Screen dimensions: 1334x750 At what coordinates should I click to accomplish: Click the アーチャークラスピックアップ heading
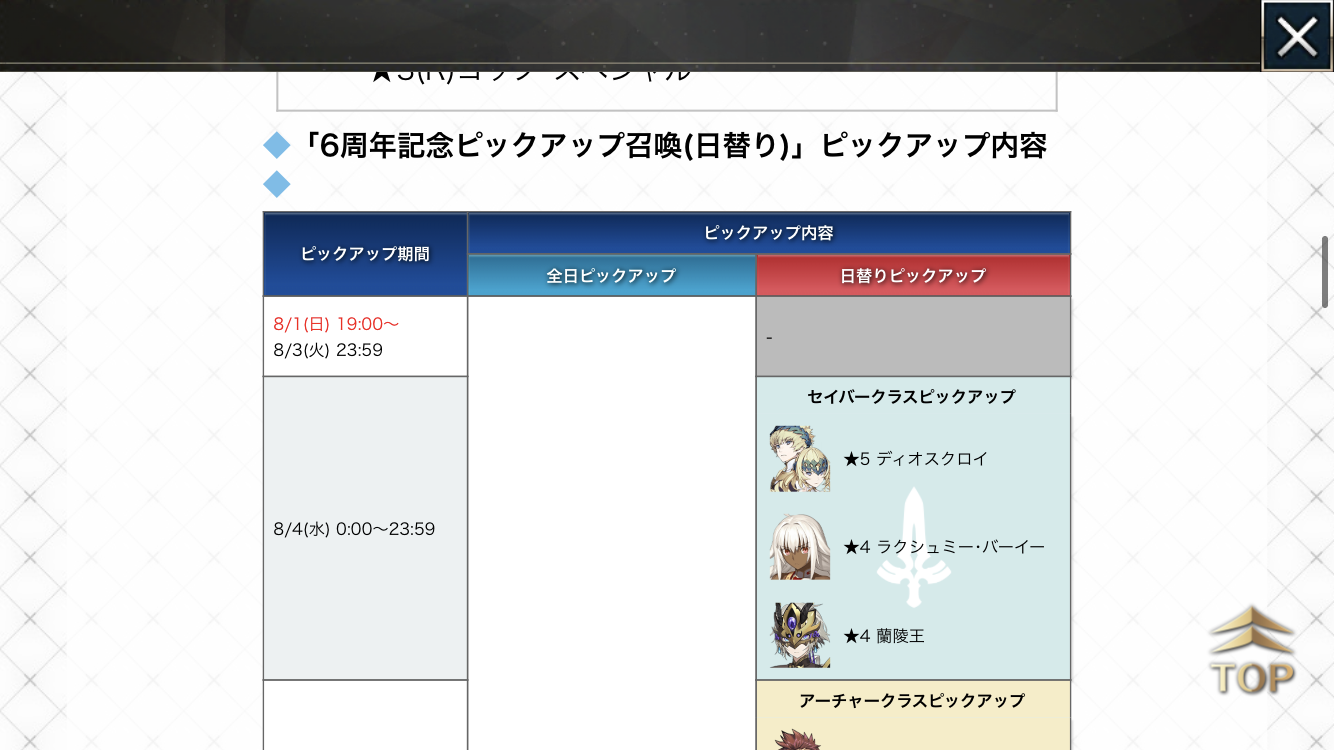point(911,701)
